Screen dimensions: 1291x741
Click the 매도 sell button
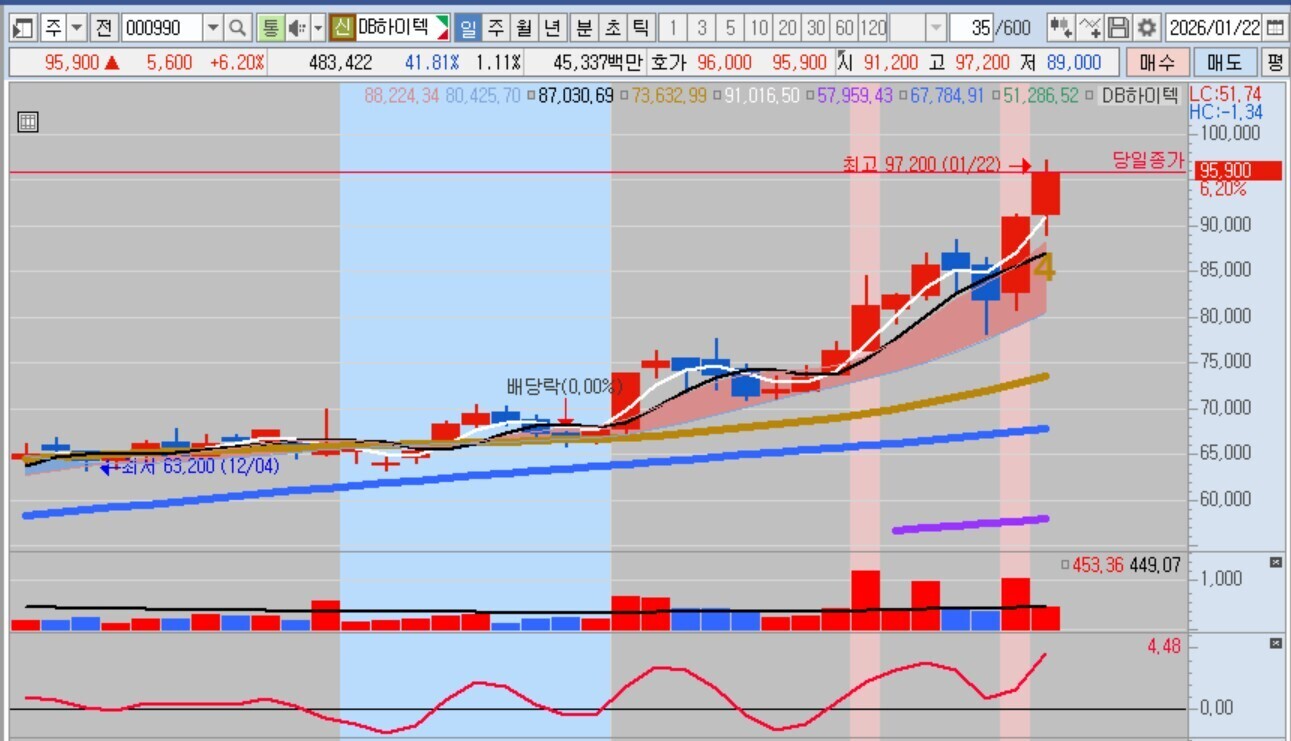[1224, 63]
